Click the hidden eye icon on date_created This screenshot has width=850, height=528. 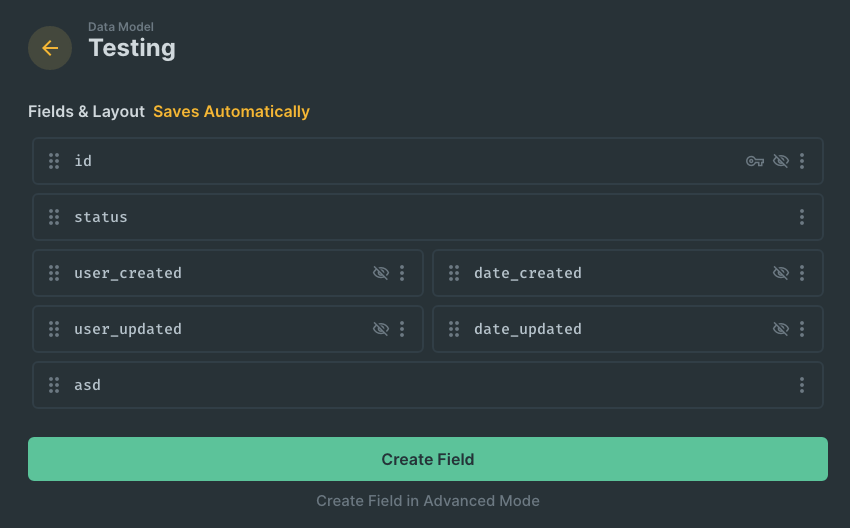pyautogui.click(x=781, y=273)
